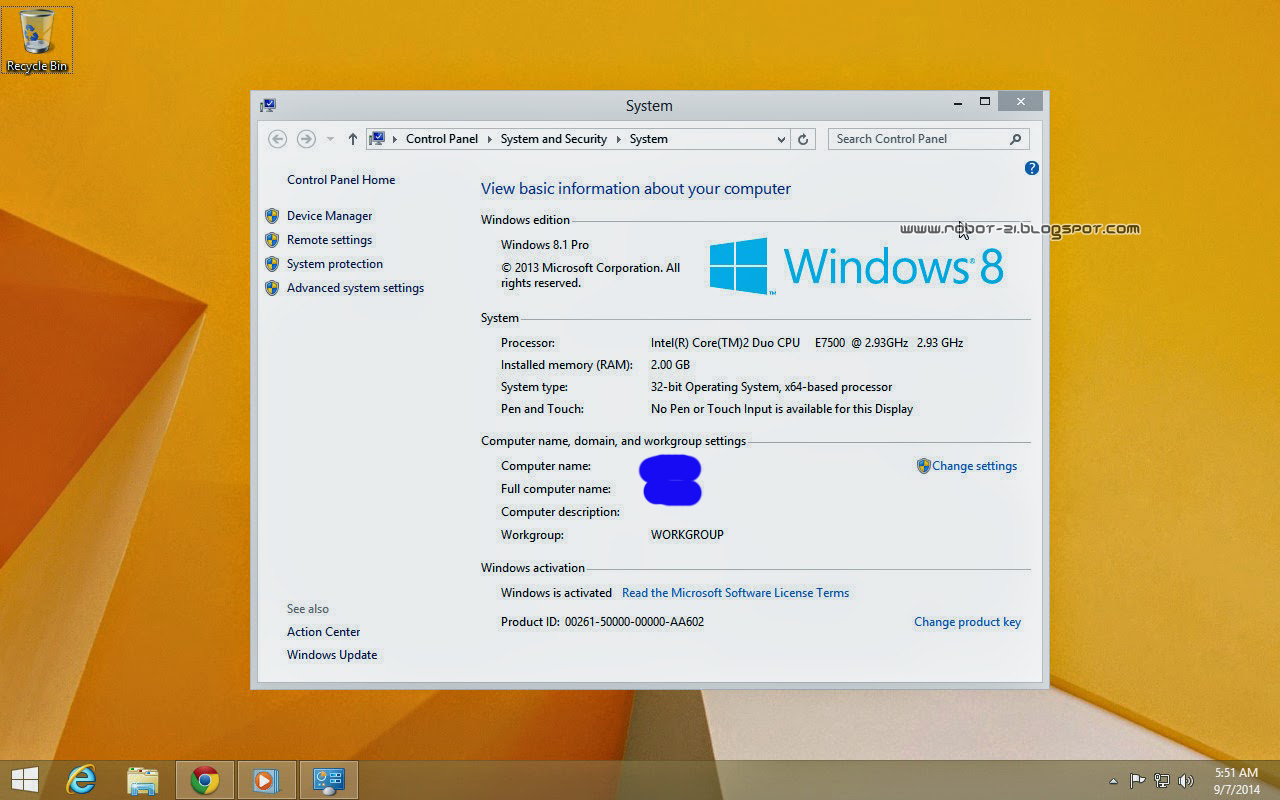Click the network tray icon
This screenshot has width=1280, height=800.
pyautogui.click(x=1162, y=781)
